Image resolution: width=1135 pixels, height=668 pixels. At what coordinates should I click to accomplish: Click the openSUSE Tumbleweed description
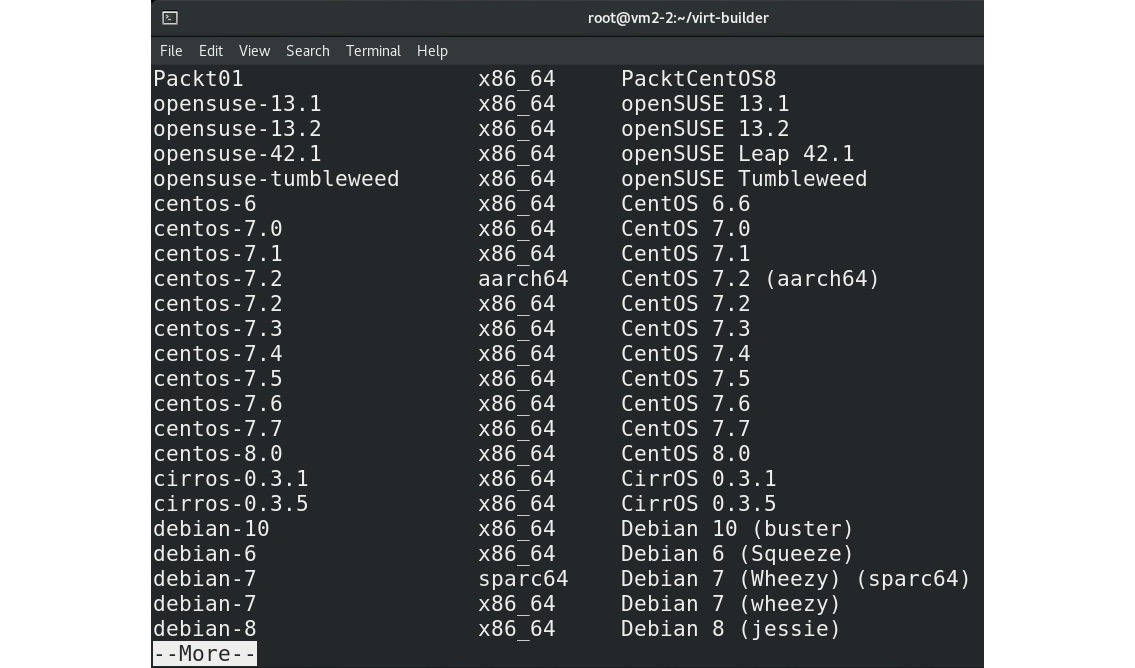click(744, 179)
